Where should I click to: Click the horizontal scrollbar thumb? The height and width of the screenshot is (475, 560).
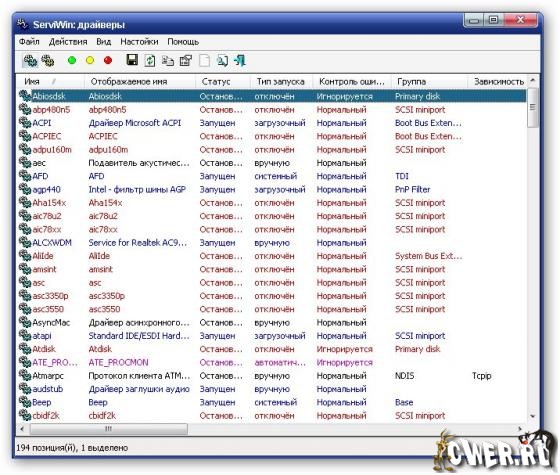(109, 429)
